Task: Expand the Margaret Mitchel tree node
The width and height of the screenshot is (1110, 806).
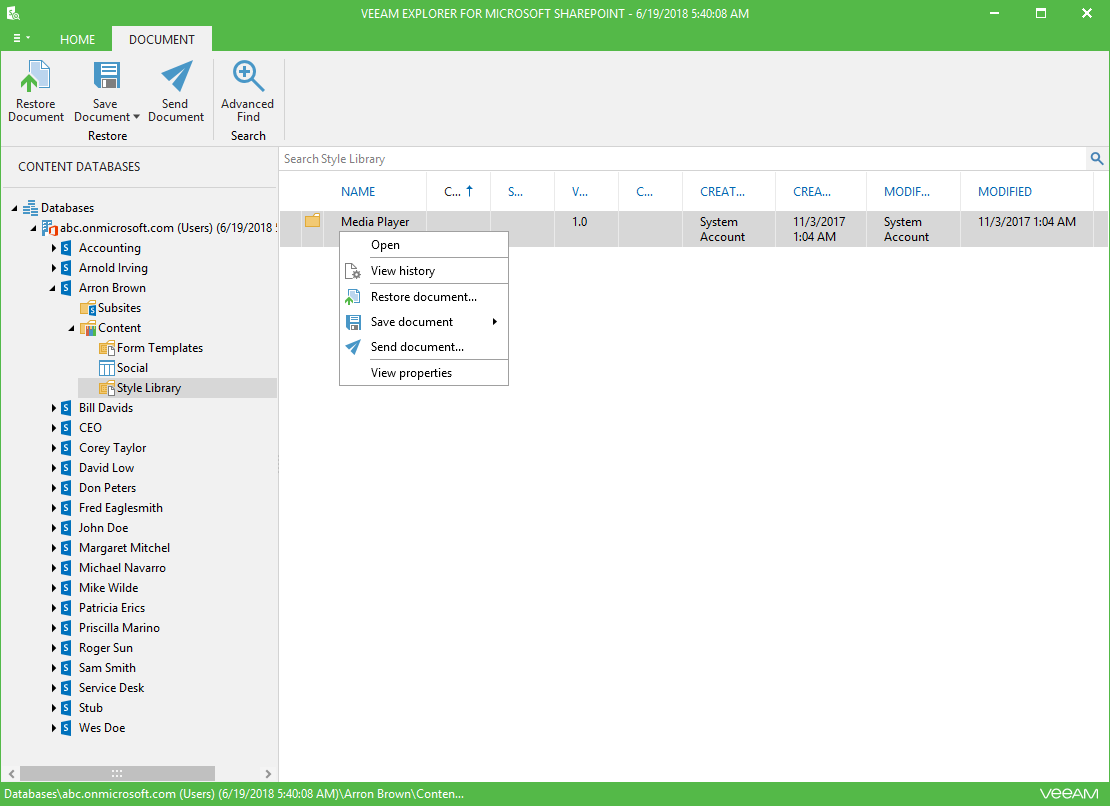Action: click(x=53, y=548)
